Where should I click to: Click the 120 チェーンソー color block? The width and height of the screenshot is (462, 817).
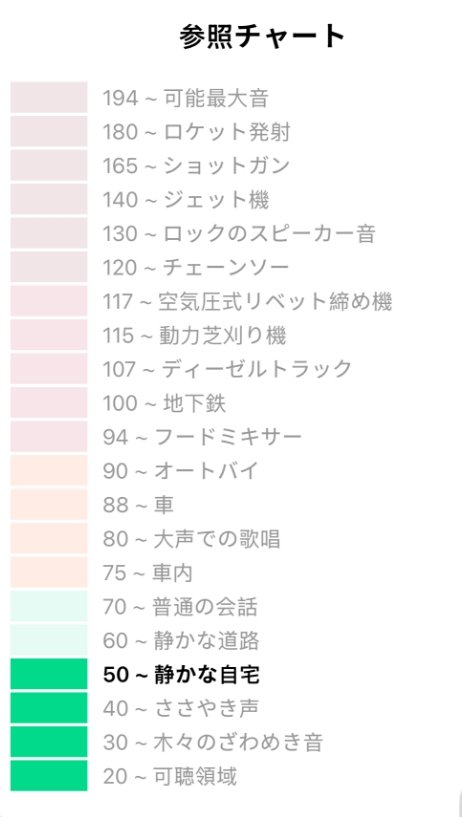[49, 267]
